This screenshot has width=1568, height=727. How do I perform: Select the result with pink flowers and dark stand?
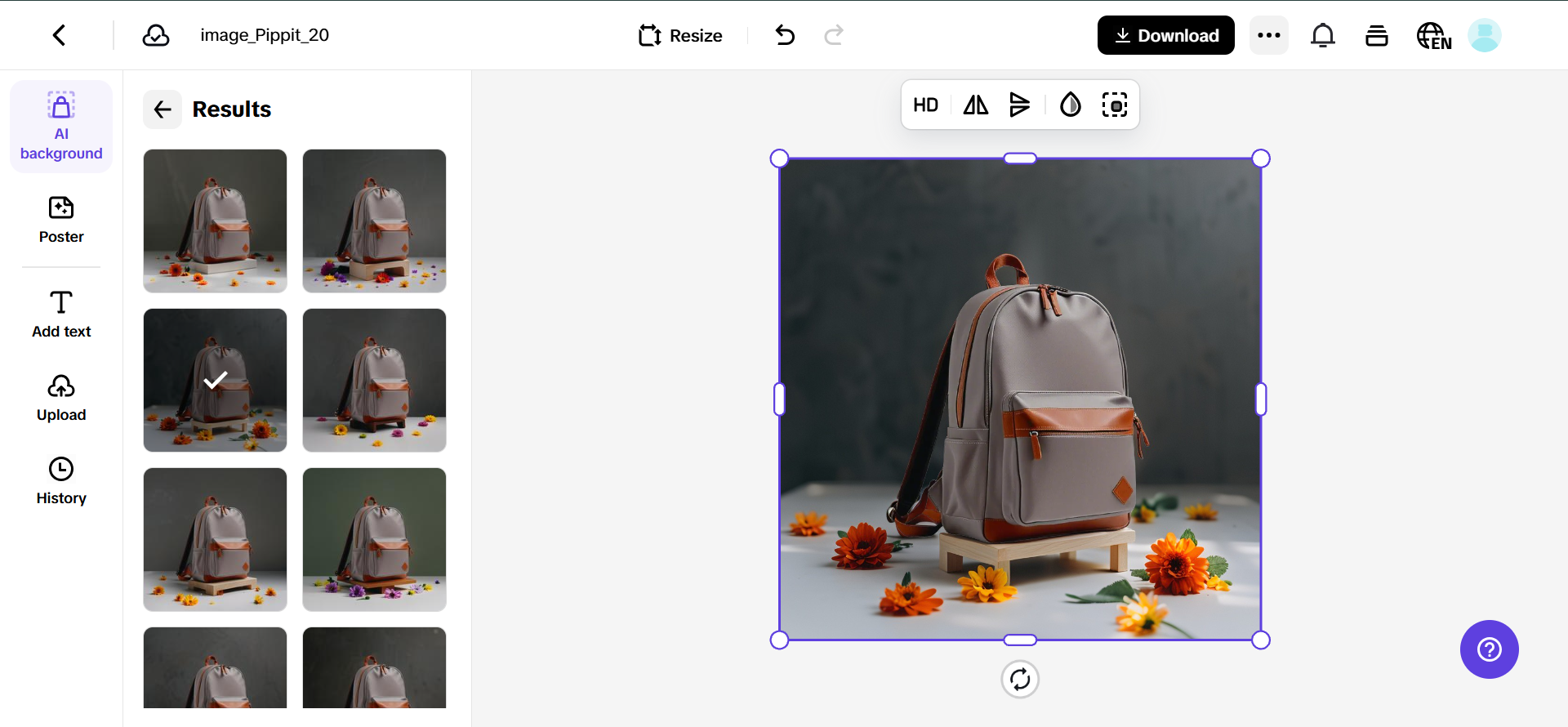[x=375, y=380]
